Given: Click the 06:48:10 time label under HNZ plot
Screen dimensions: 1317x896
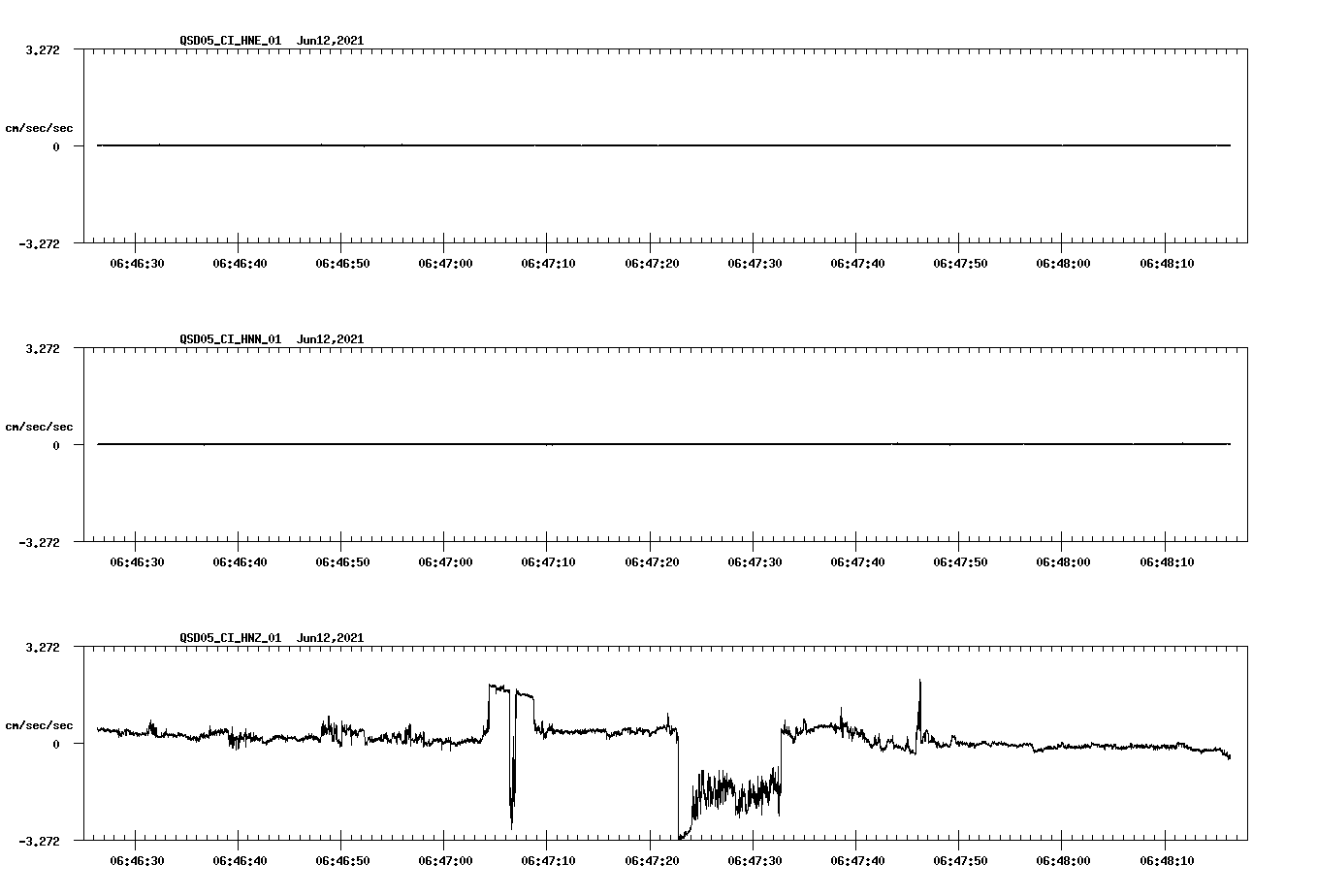Looking at the screenshot, I should point(1167,861).
